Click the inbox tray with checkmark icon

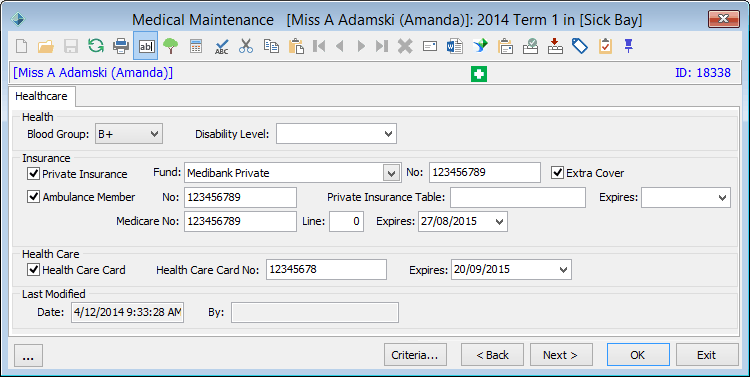(530, 46)
